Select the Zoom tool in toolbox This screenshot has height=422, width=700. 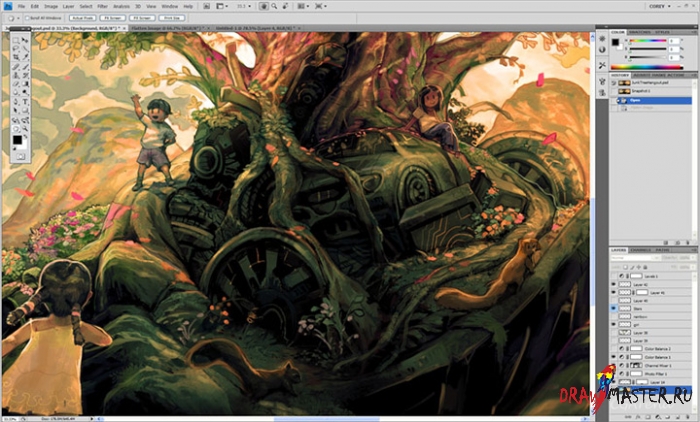pos(25,129)
